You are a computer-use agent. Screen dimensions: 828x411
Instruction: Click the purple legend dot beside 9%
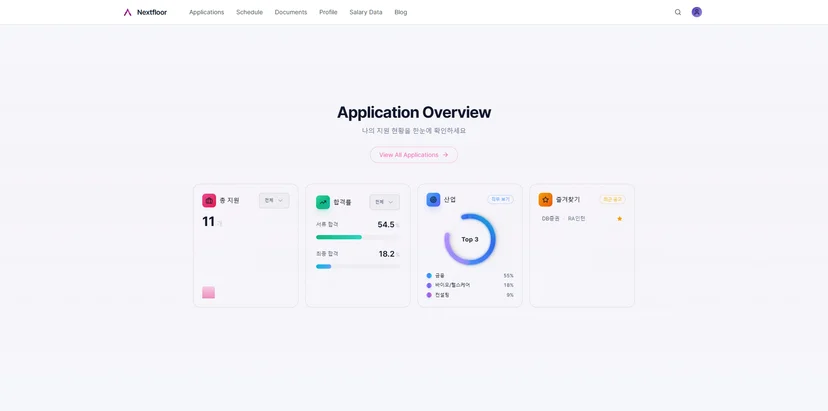click(x=429, y=295)
